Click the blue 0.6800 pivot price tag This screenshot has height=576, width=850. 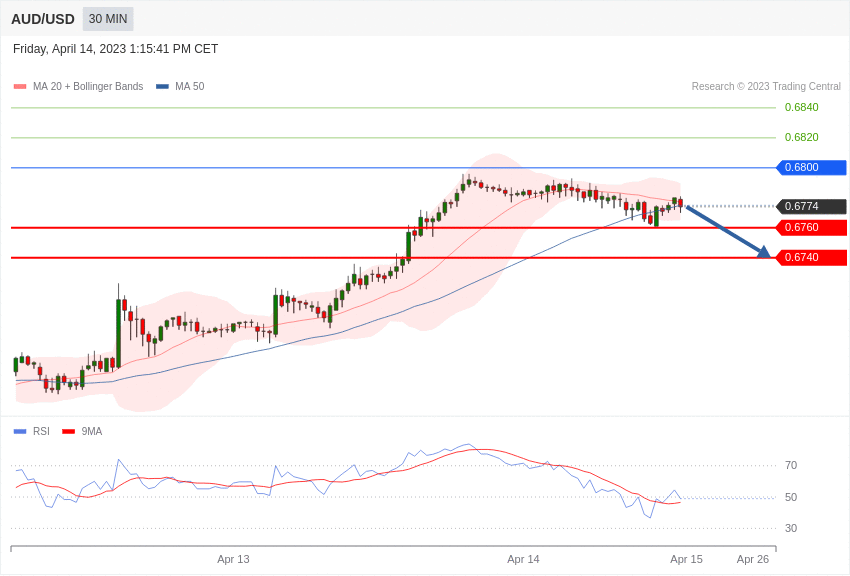(811, 167)
